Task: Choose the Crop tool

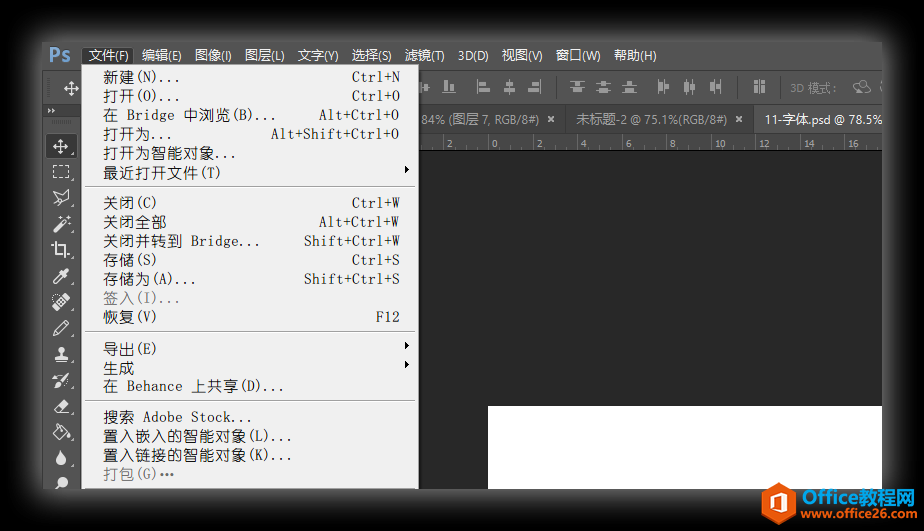Action: [61, 250]
